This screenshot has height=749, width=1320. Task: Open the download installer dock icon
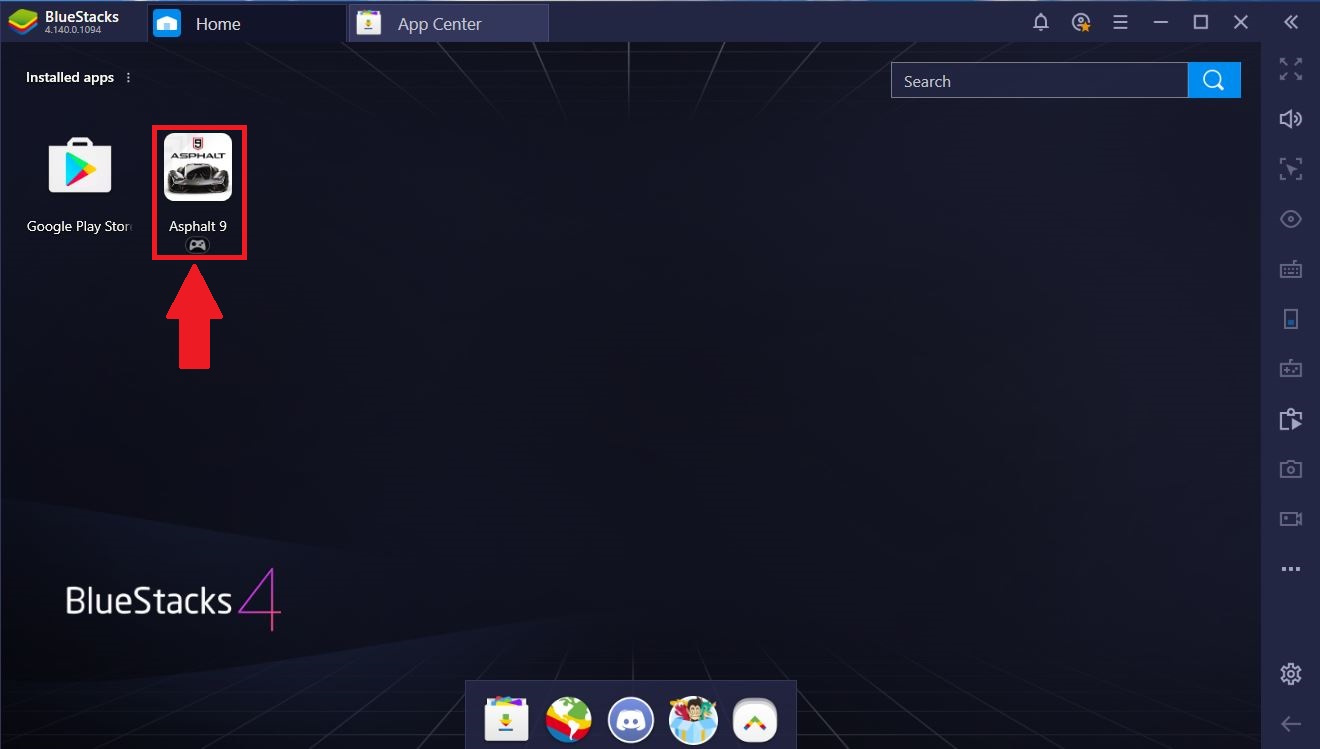(x=506, y=719)
